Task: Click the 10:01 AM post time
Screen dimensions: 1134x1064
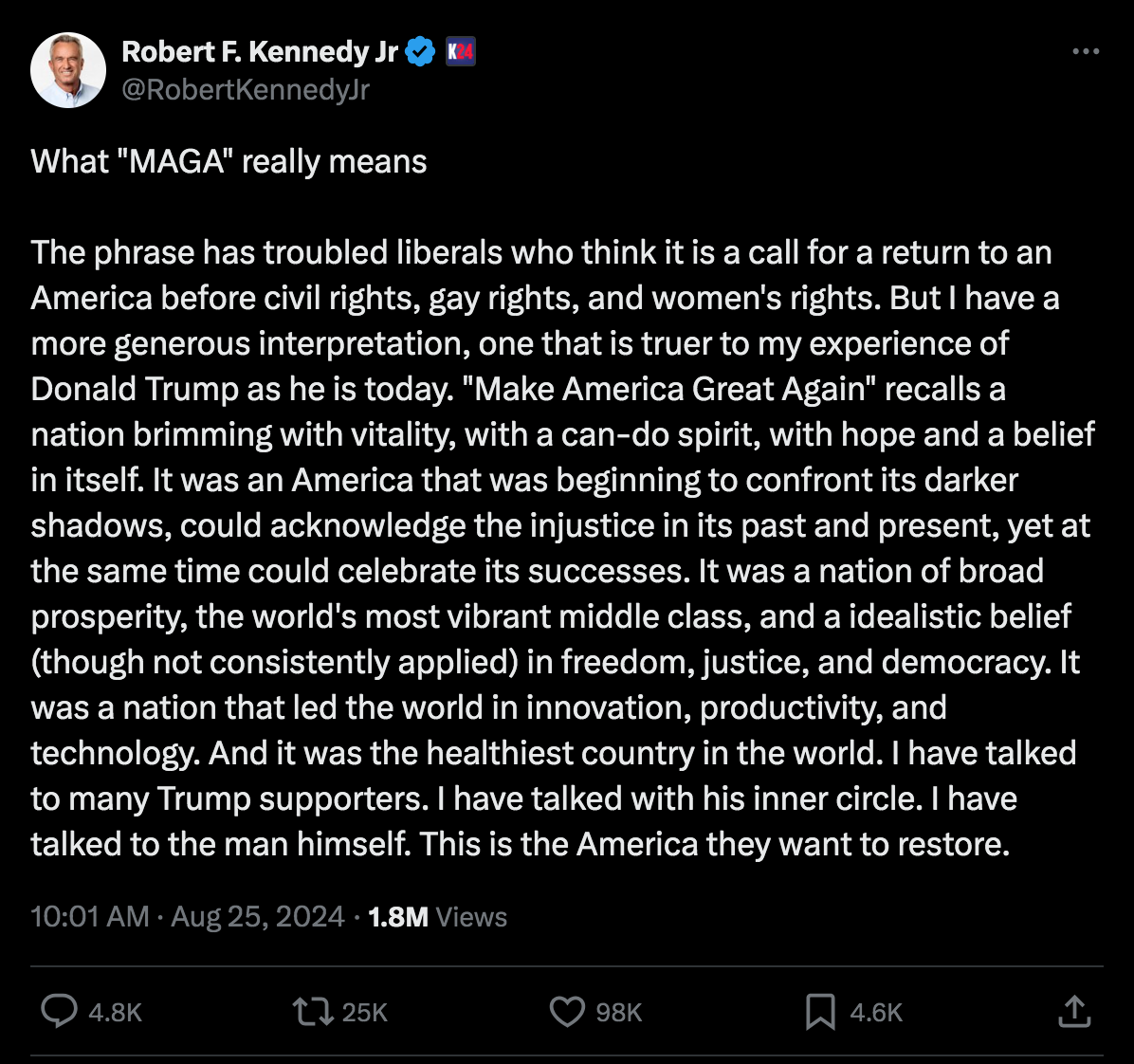Action: tap(90, 917)
